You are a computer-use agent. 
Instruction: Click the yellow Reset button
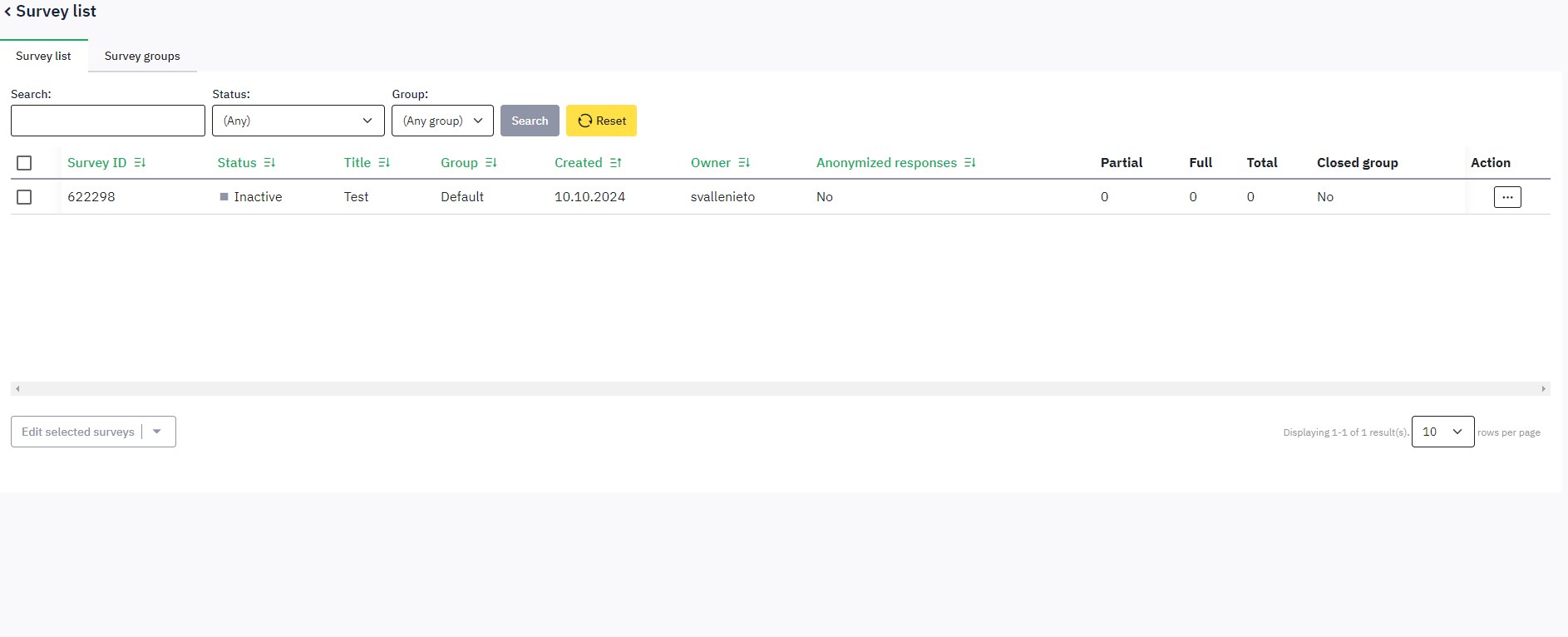601,121
